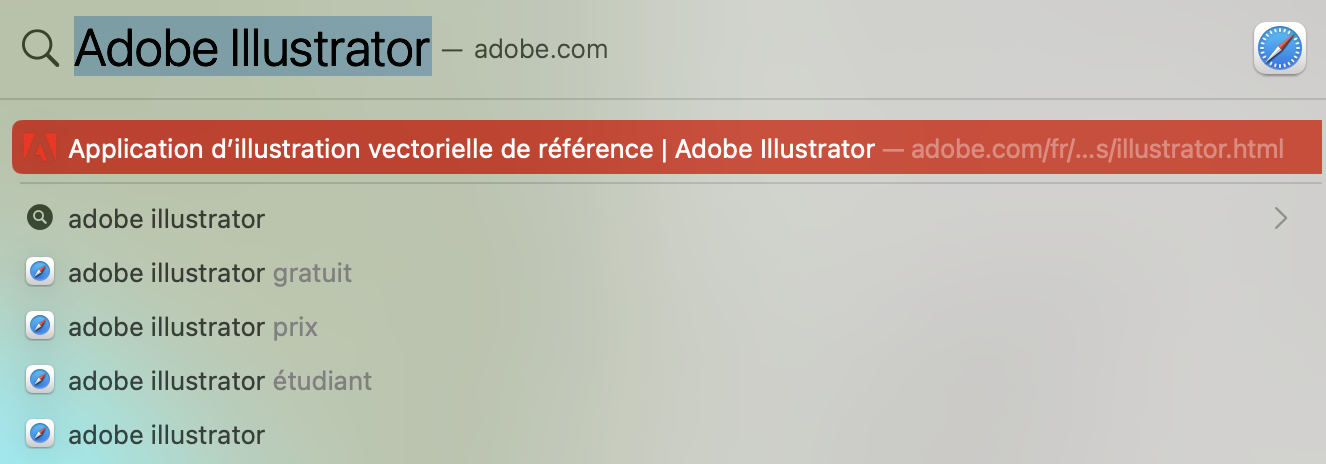The image size is (1326, 464).
Task: Click the adobe.com completion in the search bar
Action: click(540, 49)
